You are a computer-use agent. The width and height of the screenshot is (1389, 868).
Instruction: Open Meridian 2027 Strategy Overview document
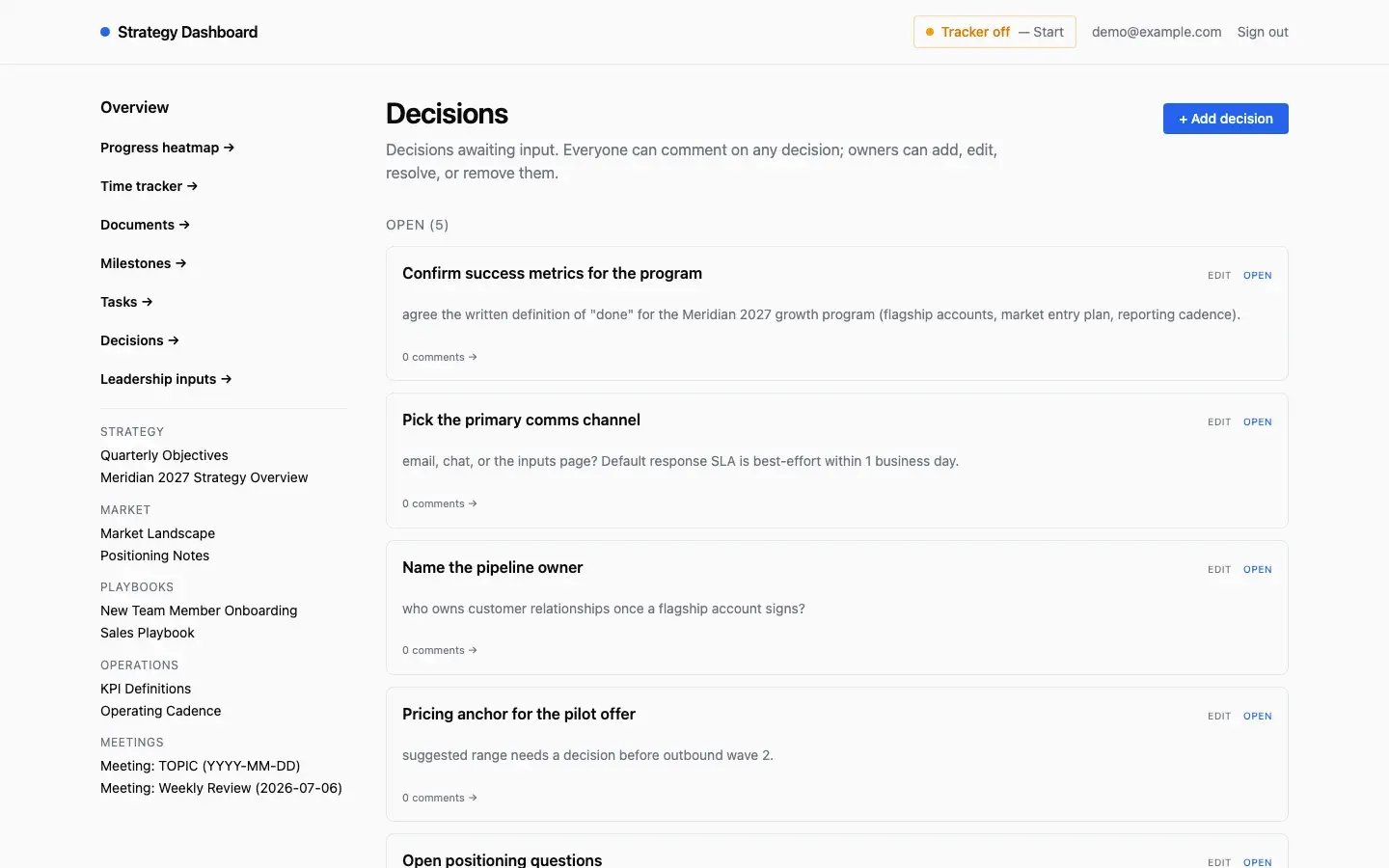pyautogui.click(x=204, y=477)
